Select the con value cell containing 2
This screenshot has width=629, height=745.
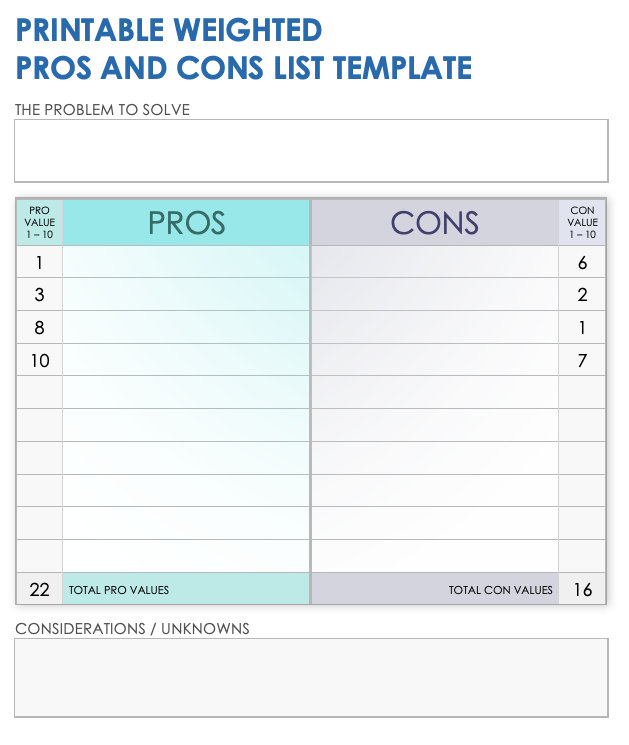pyautogui.click(x=582, y=295)
